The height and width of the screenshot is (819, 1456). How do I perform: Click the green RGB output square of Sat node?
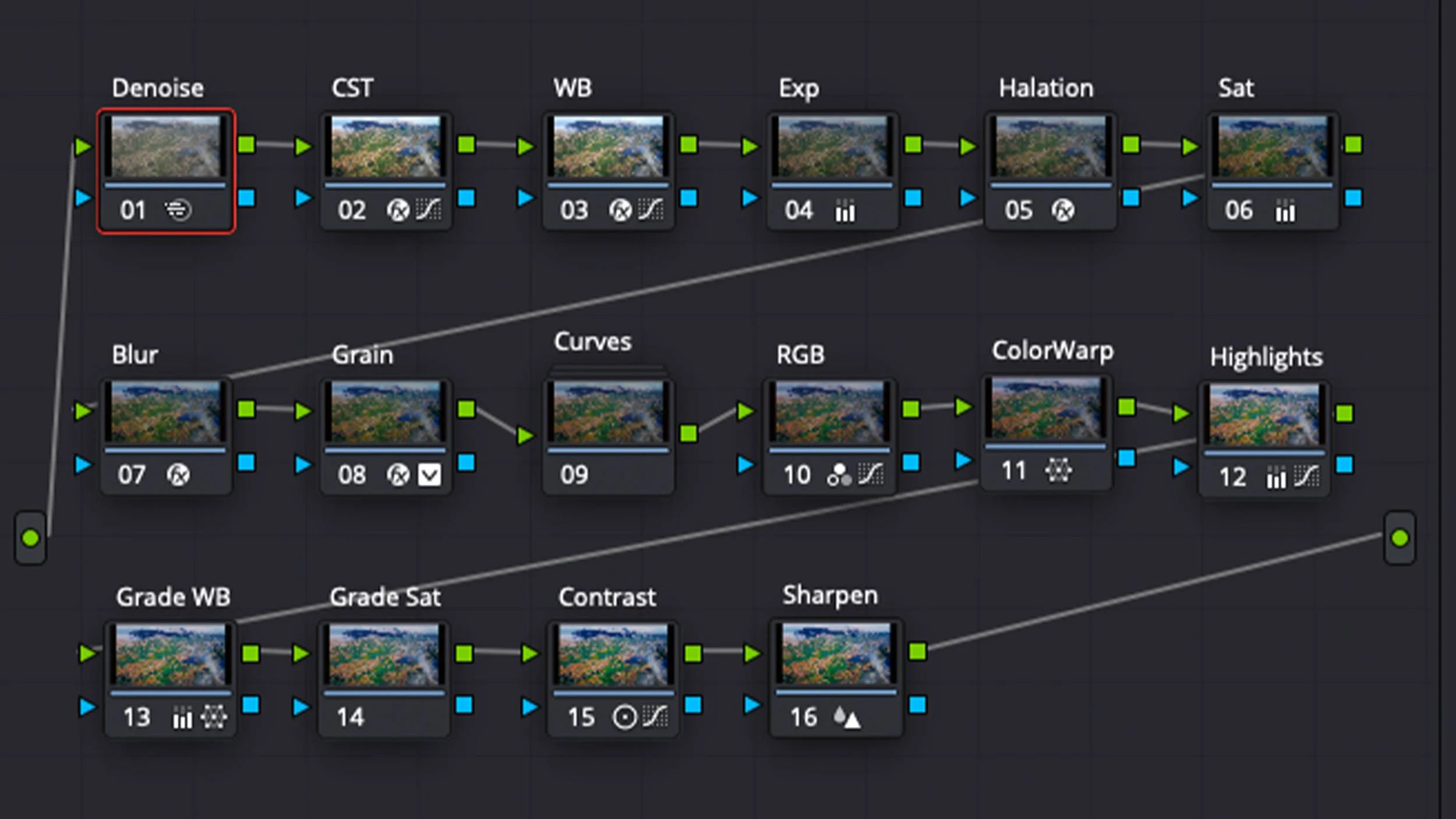pos(1353,144)
